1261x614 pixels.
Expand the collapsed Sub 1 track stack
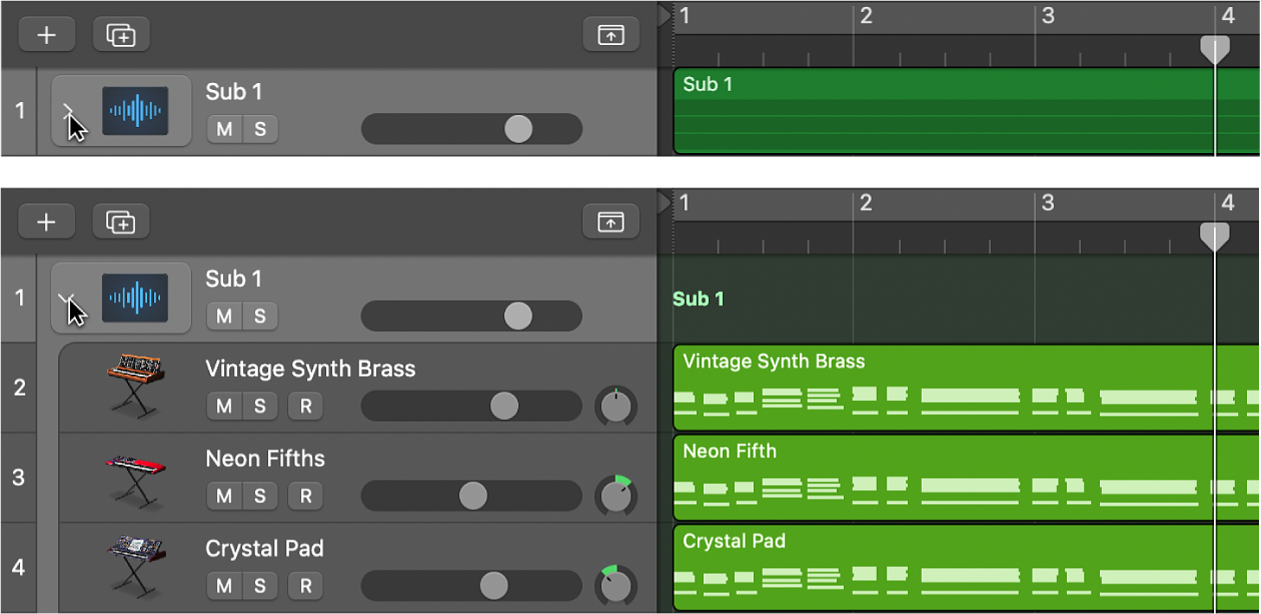(68, 110)
